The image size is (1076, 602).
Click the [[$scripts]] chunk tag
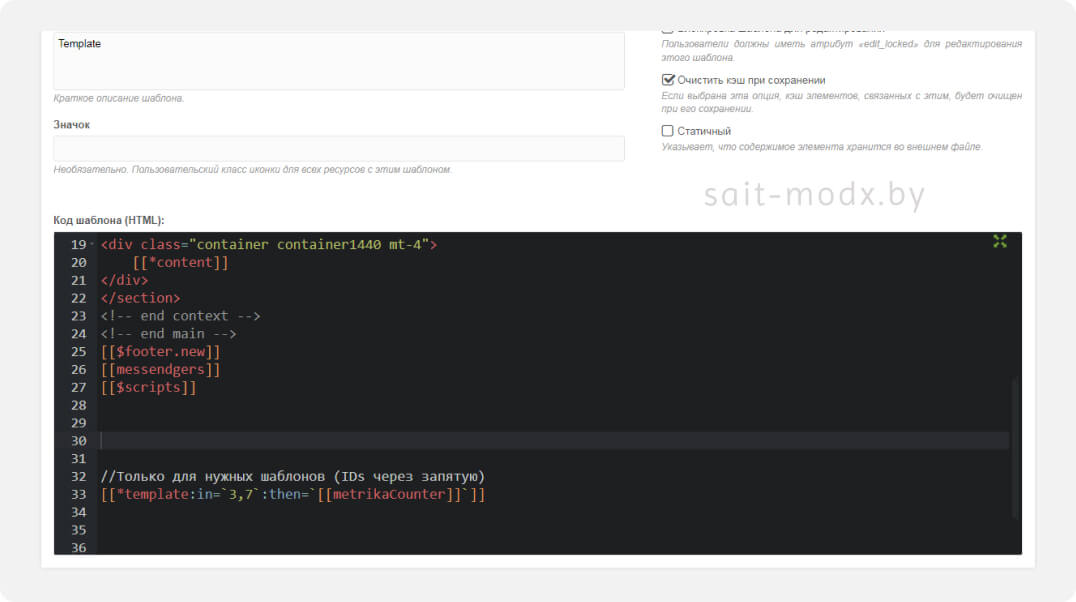(x=148, y=388)
